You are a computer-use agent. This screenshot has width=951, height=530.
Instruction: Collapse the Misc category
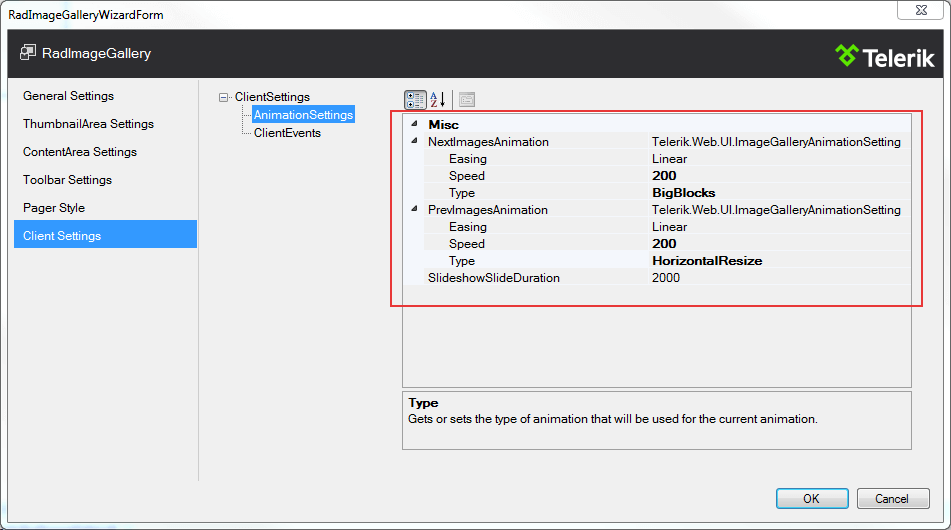pyautogui.click(x=414, y=125)
